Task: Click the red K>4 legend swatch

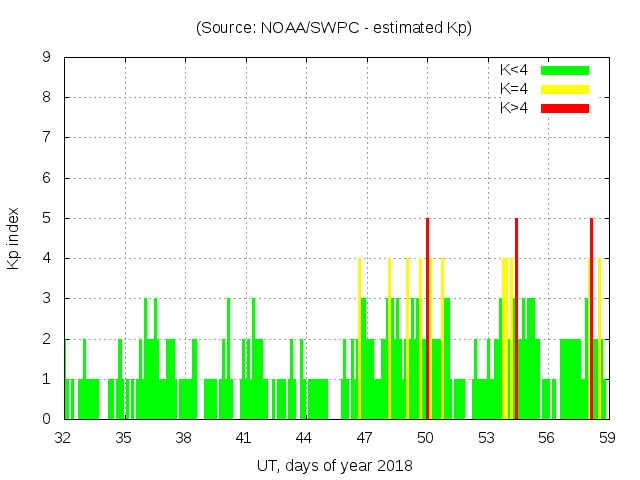Action: [565, 107]
